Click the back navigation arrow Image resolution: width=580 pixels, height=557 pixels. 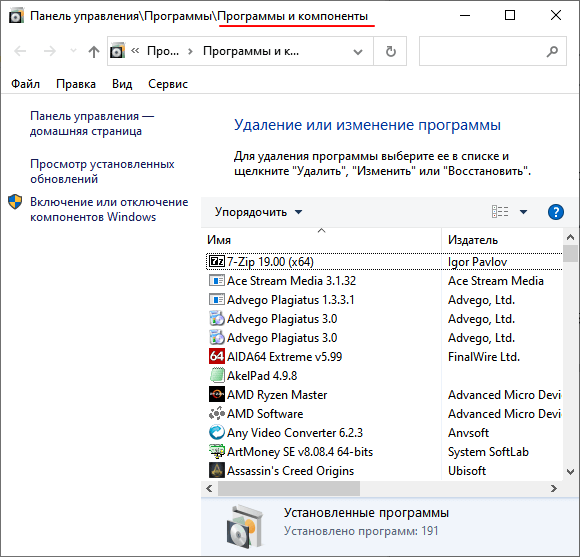20,51
